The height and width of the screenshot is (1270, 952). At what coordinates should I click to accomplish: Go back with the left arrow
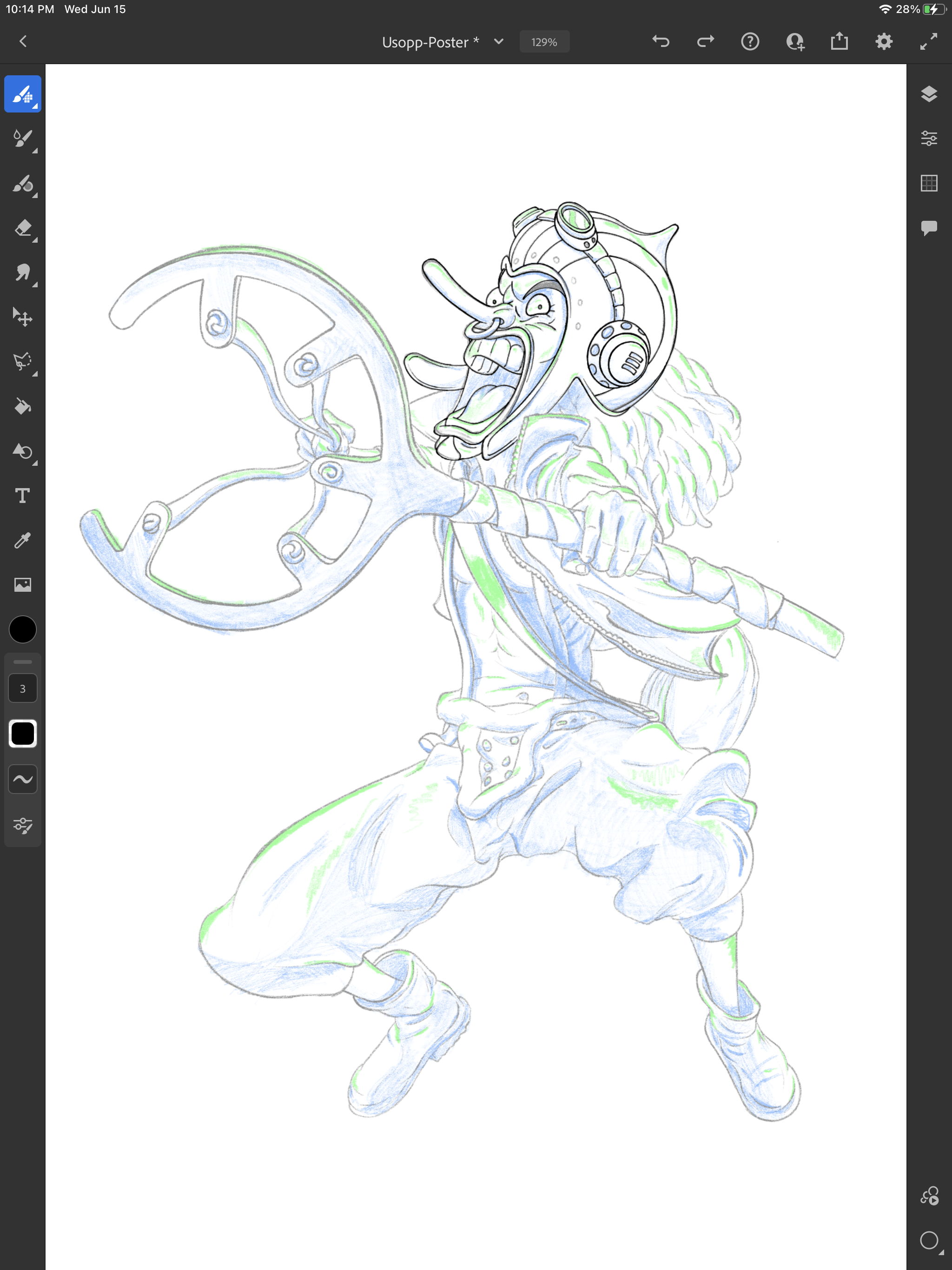[23, 41]
